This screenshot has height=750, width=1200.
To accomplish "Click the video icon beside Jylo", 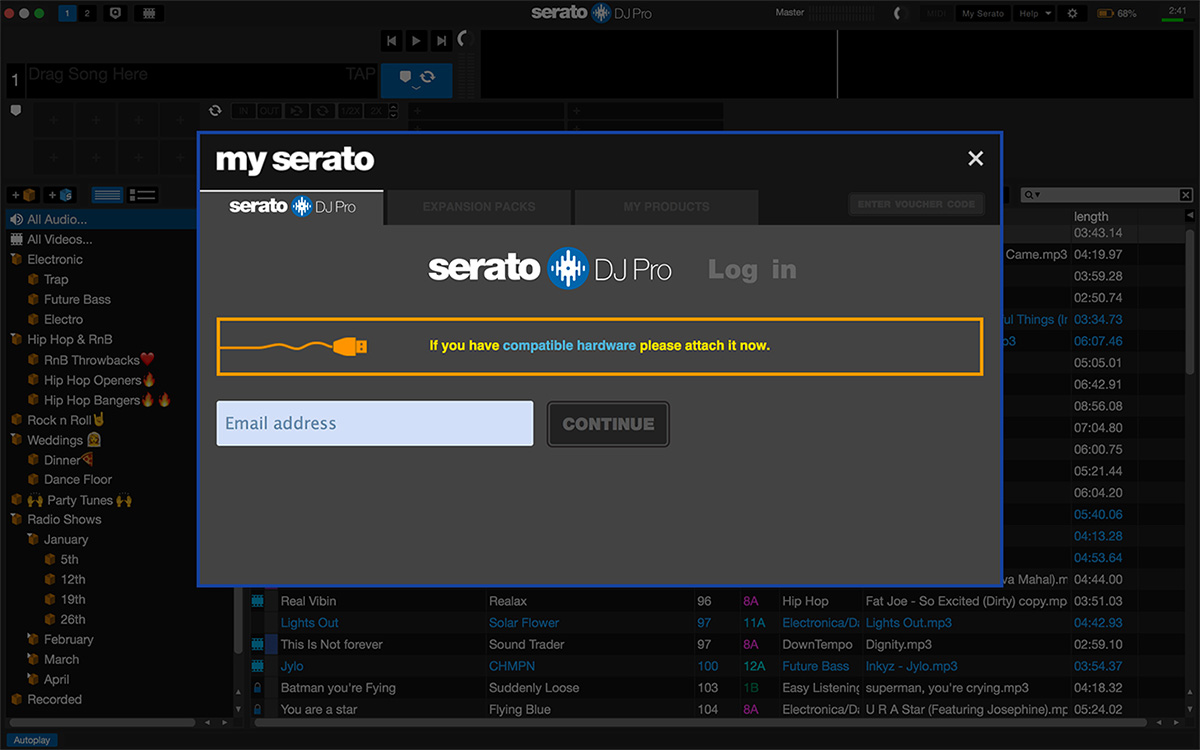I will coord(257,666).
